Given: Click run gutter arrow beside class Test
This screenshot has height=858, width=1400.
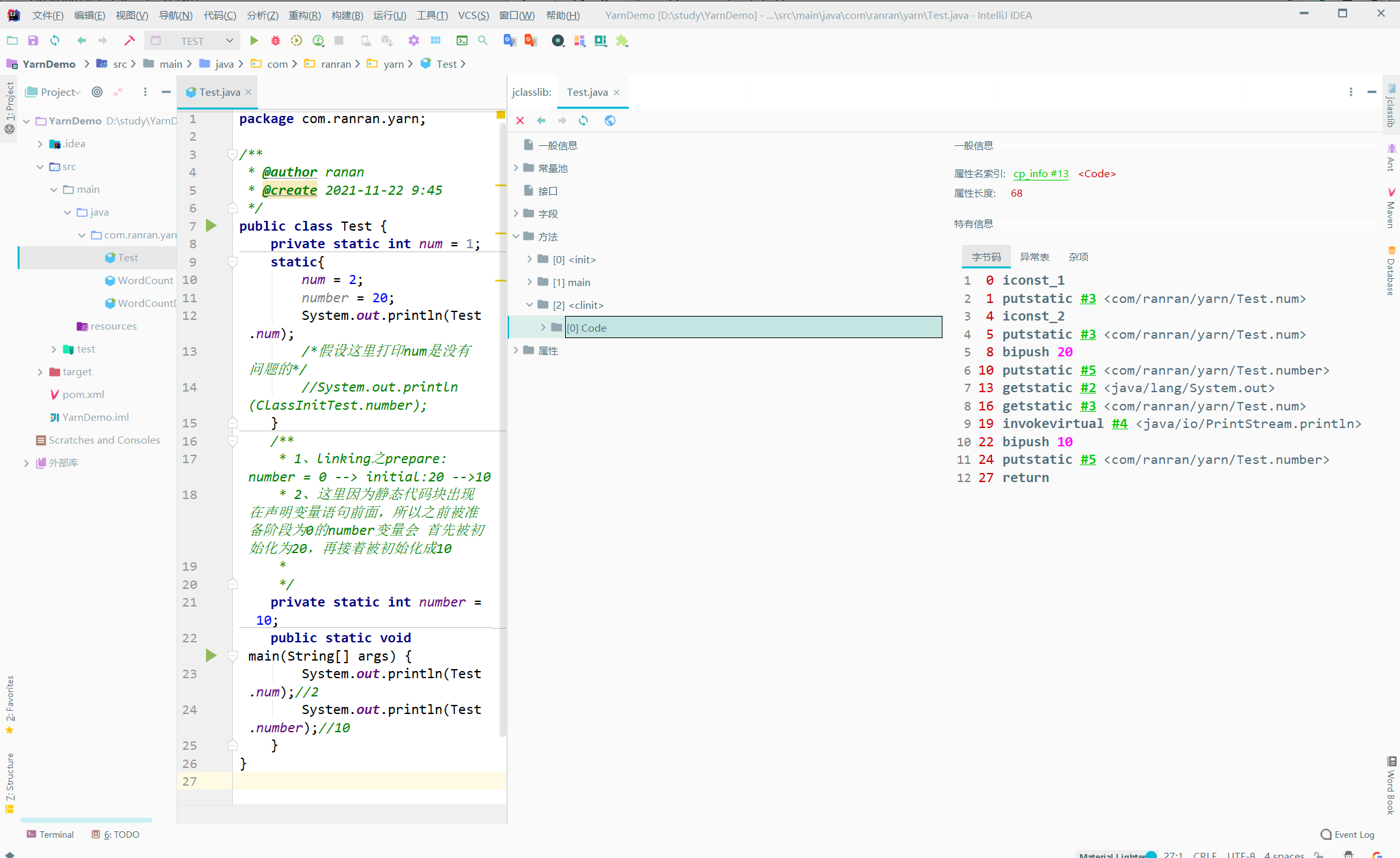Looking at the screenshot, I should coord(211,225).
